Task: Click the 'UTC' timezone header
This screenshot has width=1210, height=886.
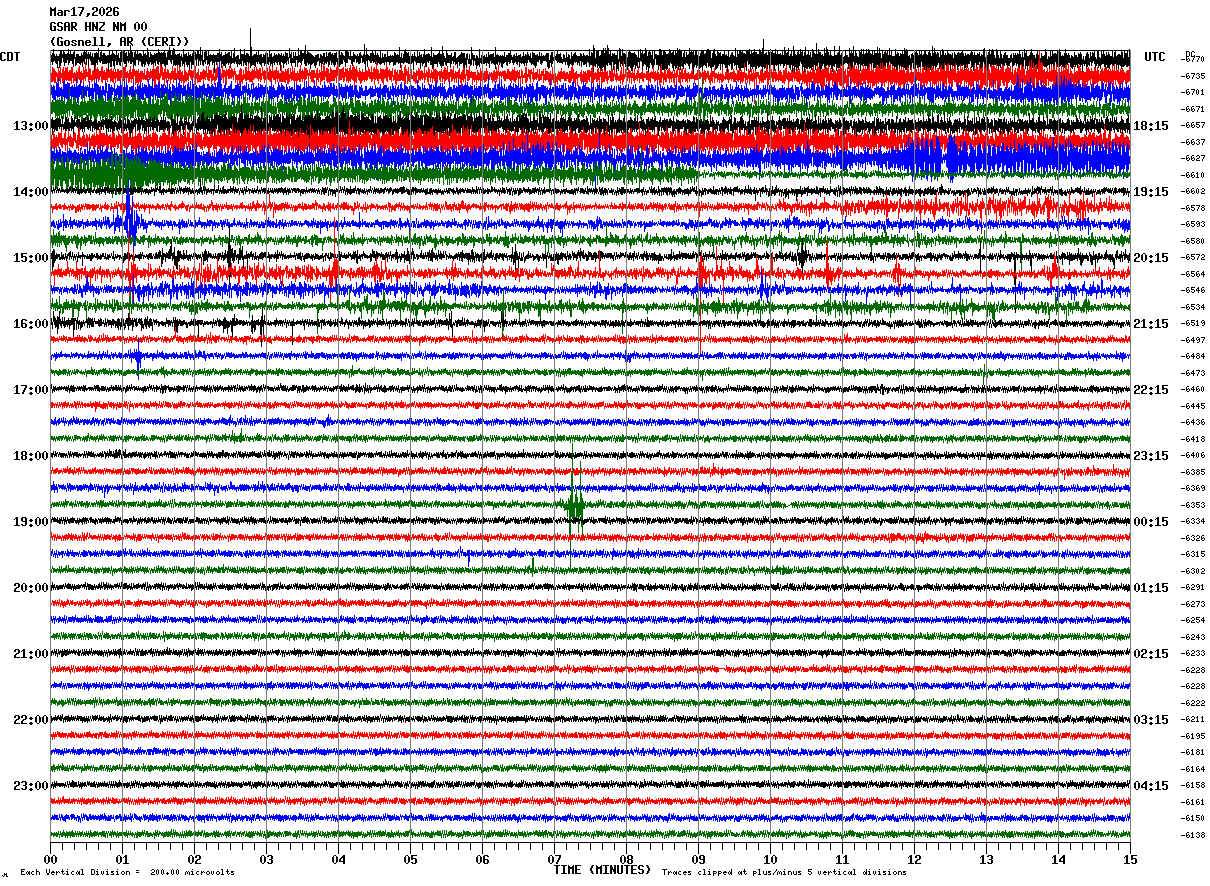Action: [1155, 57]
